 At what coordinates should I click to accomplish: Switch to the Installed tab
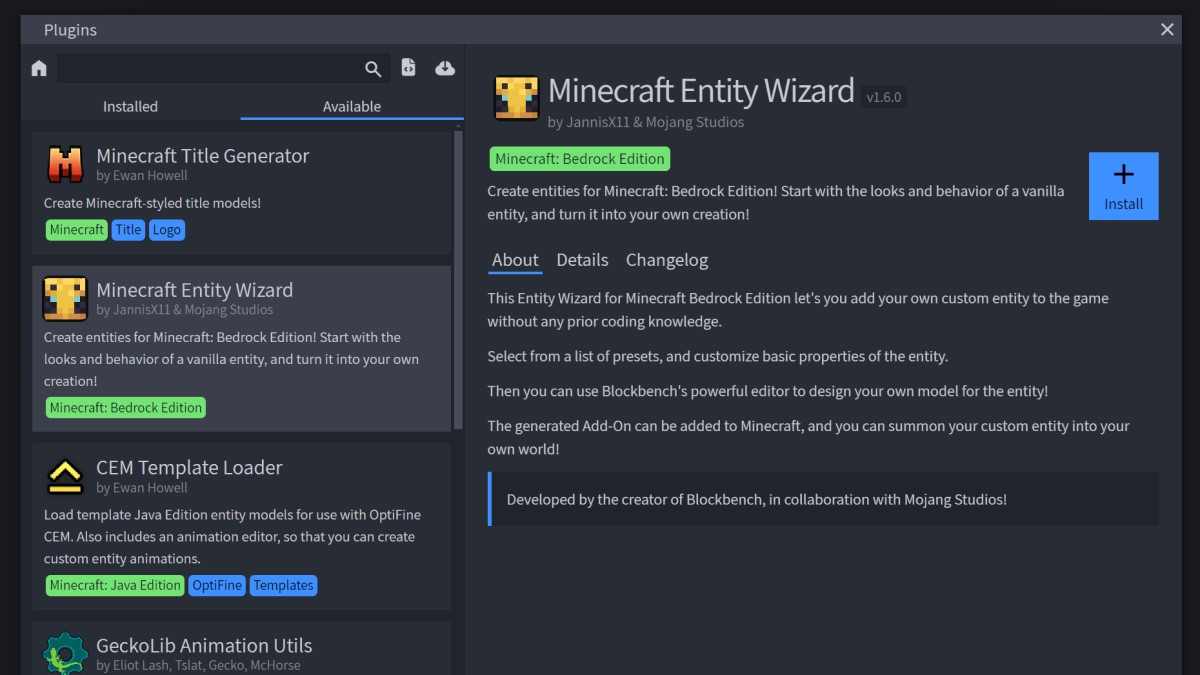coord(130,106)
